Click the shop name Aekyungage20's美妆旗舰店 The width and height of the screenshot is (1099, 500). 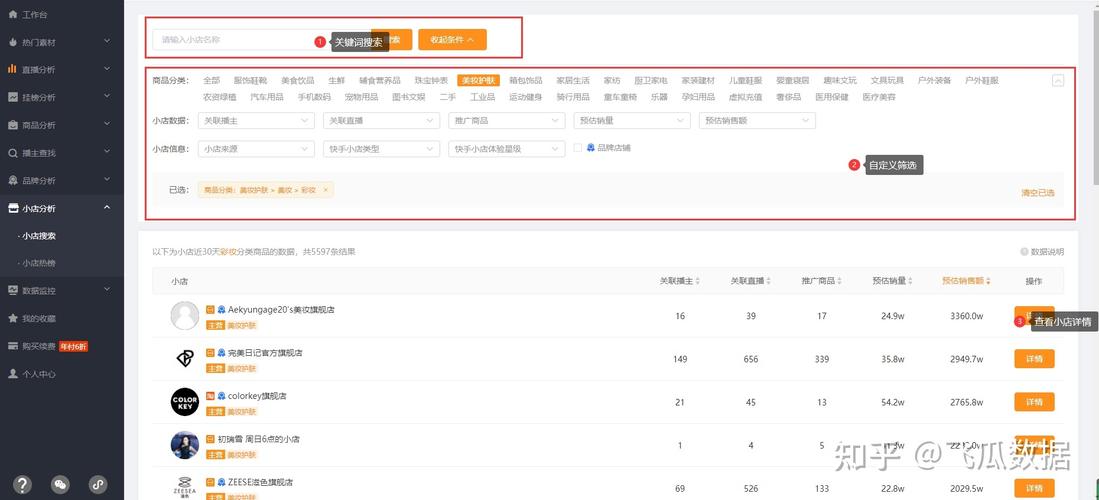click(x=281, y=309)
